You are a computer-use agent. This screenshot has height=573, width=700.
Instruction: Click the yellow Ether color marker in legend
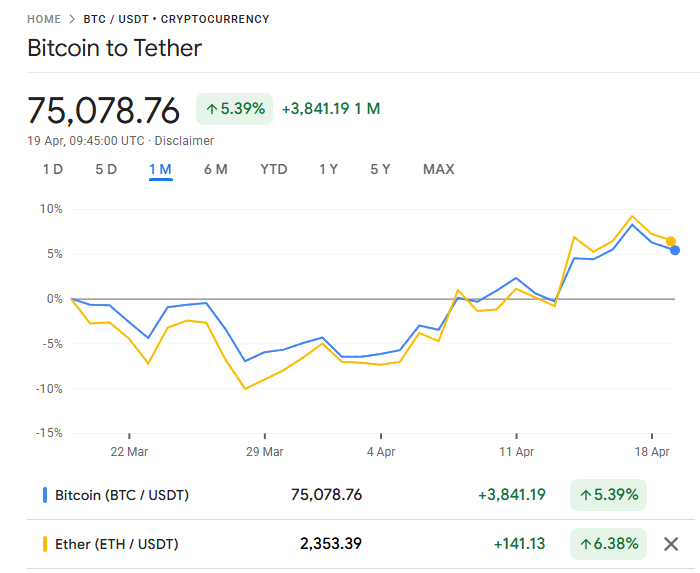coord(45,544)
